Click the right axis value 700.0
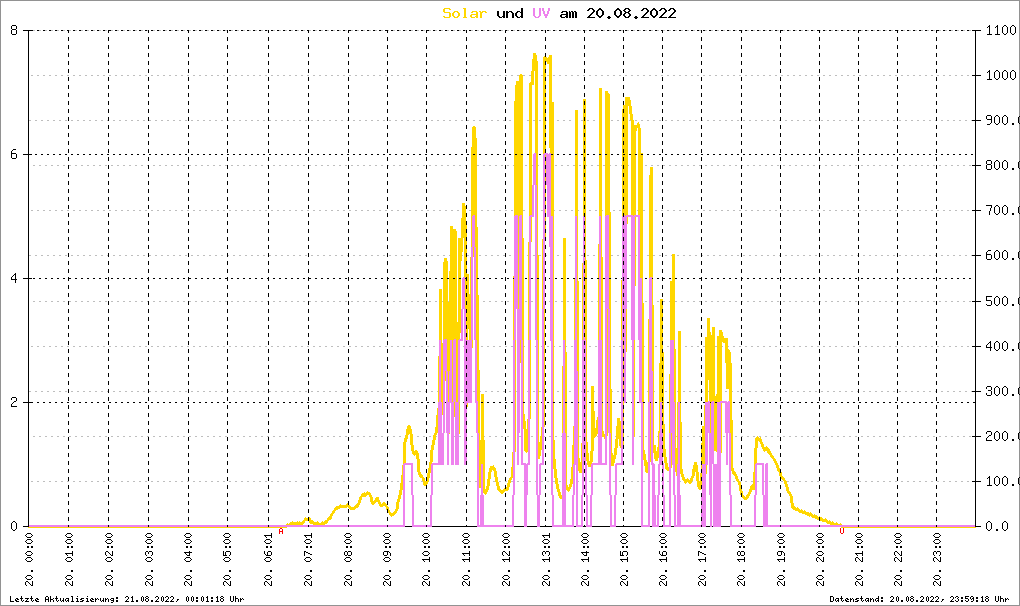 point(1002,211)
